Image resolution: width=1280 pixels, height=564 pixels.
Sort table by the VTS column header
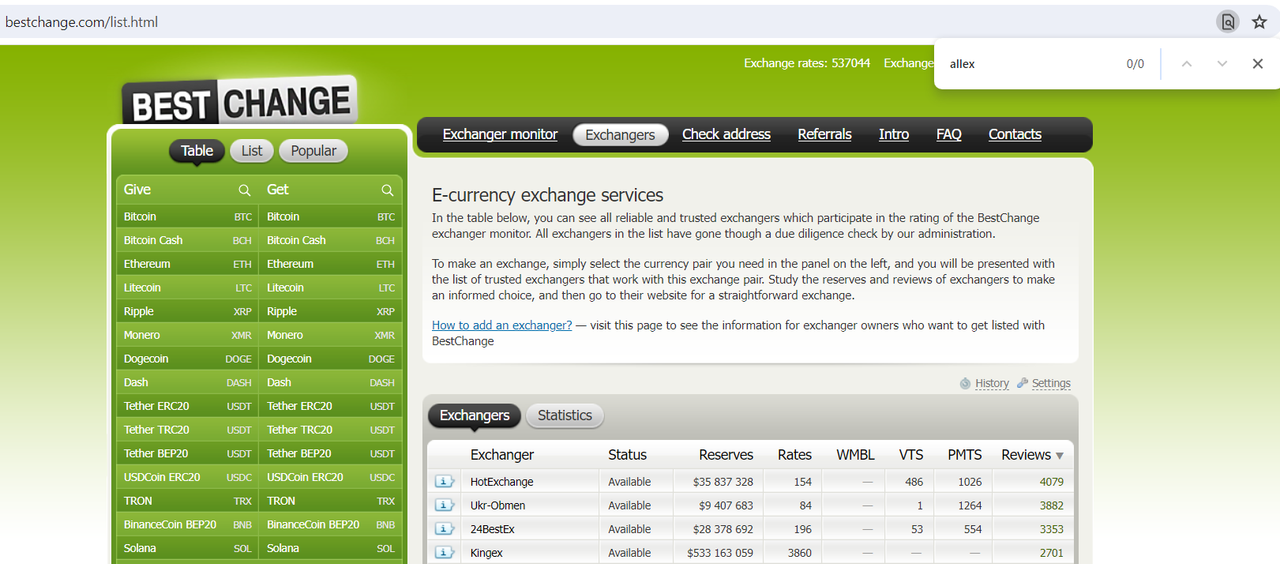[x=911, y=455]
